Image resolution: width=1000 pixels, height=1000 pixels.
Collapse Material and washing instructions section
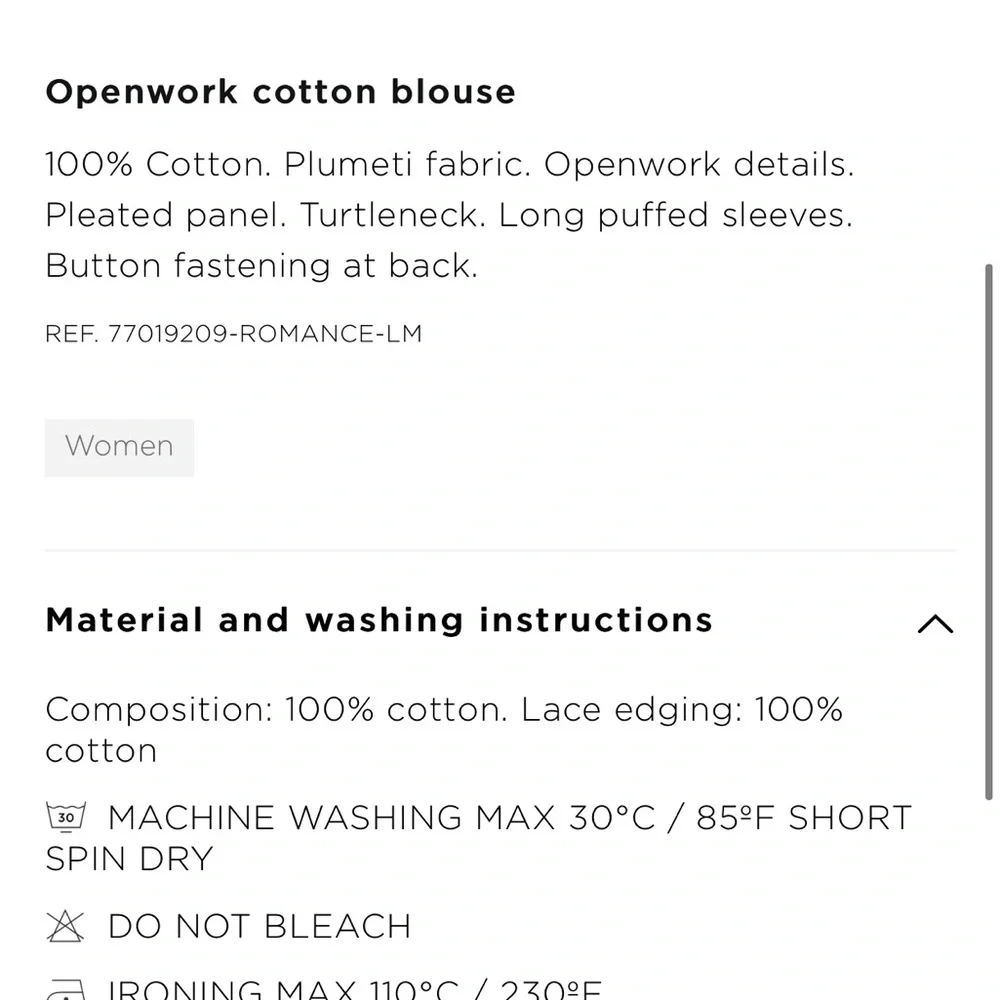click(935, 624)
